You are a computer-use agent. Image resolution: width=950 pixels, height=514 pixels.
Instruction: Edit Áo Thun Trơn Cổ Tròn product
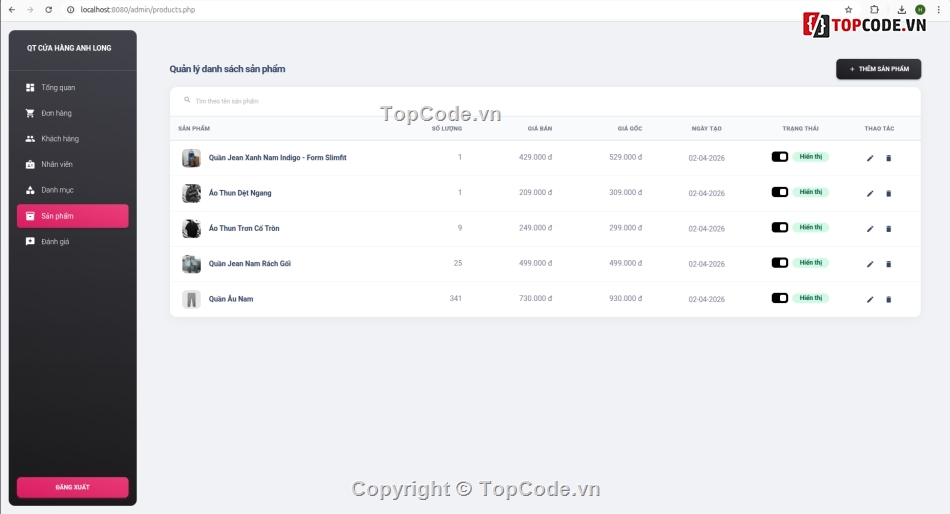tap(870, 229)
